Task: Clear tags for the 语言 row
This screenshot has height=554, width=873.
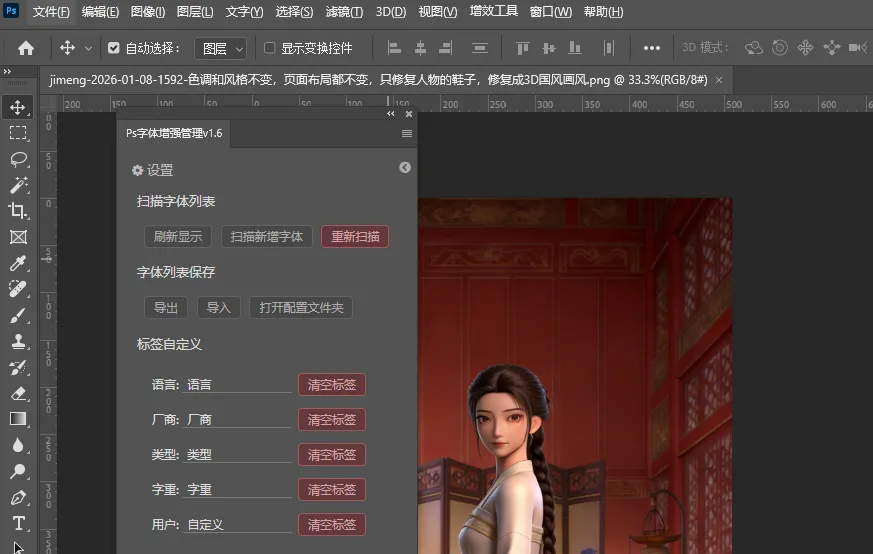Action: [332, 385]
